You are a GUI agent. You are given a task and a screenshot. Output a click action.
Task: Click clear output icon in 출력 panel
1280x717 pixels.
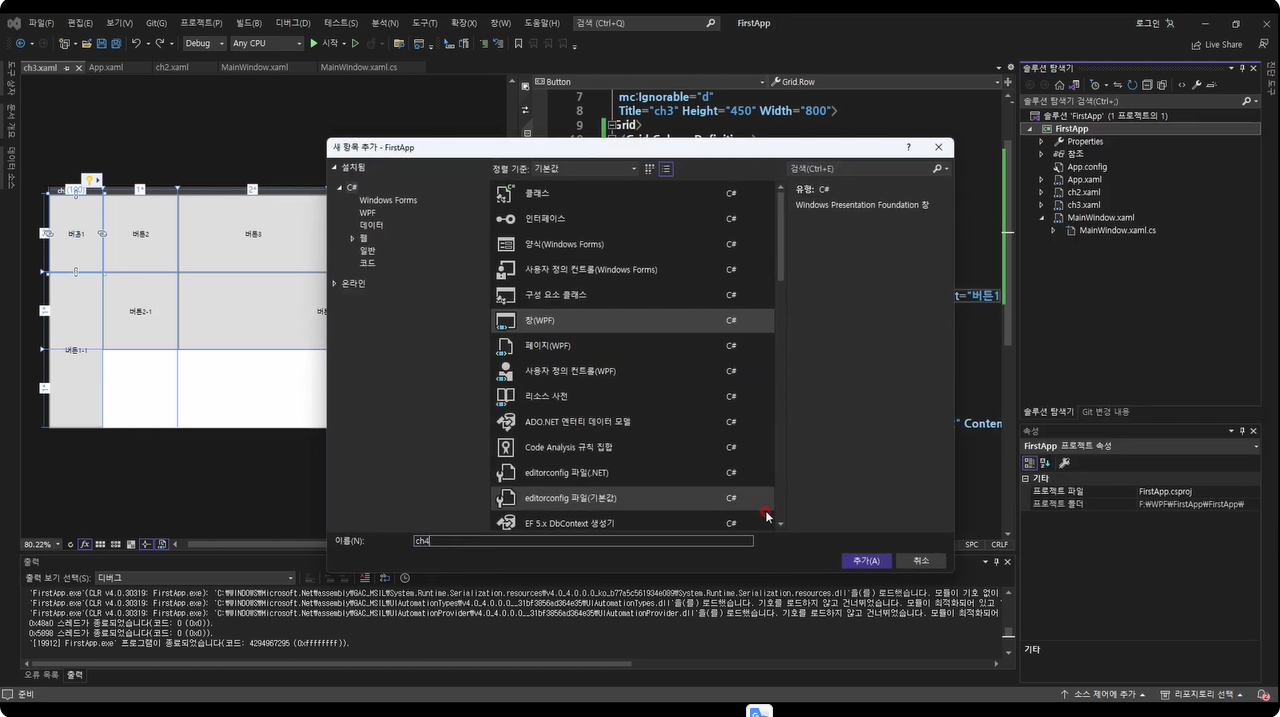[364, 578]
